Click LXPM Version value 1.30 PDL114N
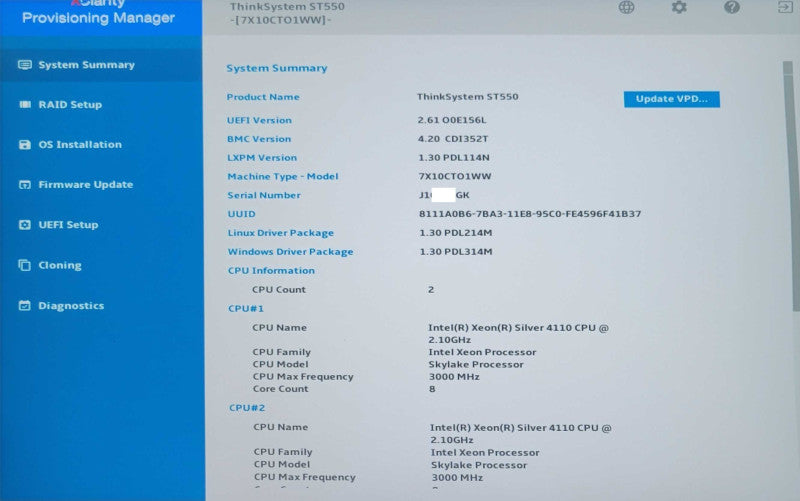 tap(454, 158)
